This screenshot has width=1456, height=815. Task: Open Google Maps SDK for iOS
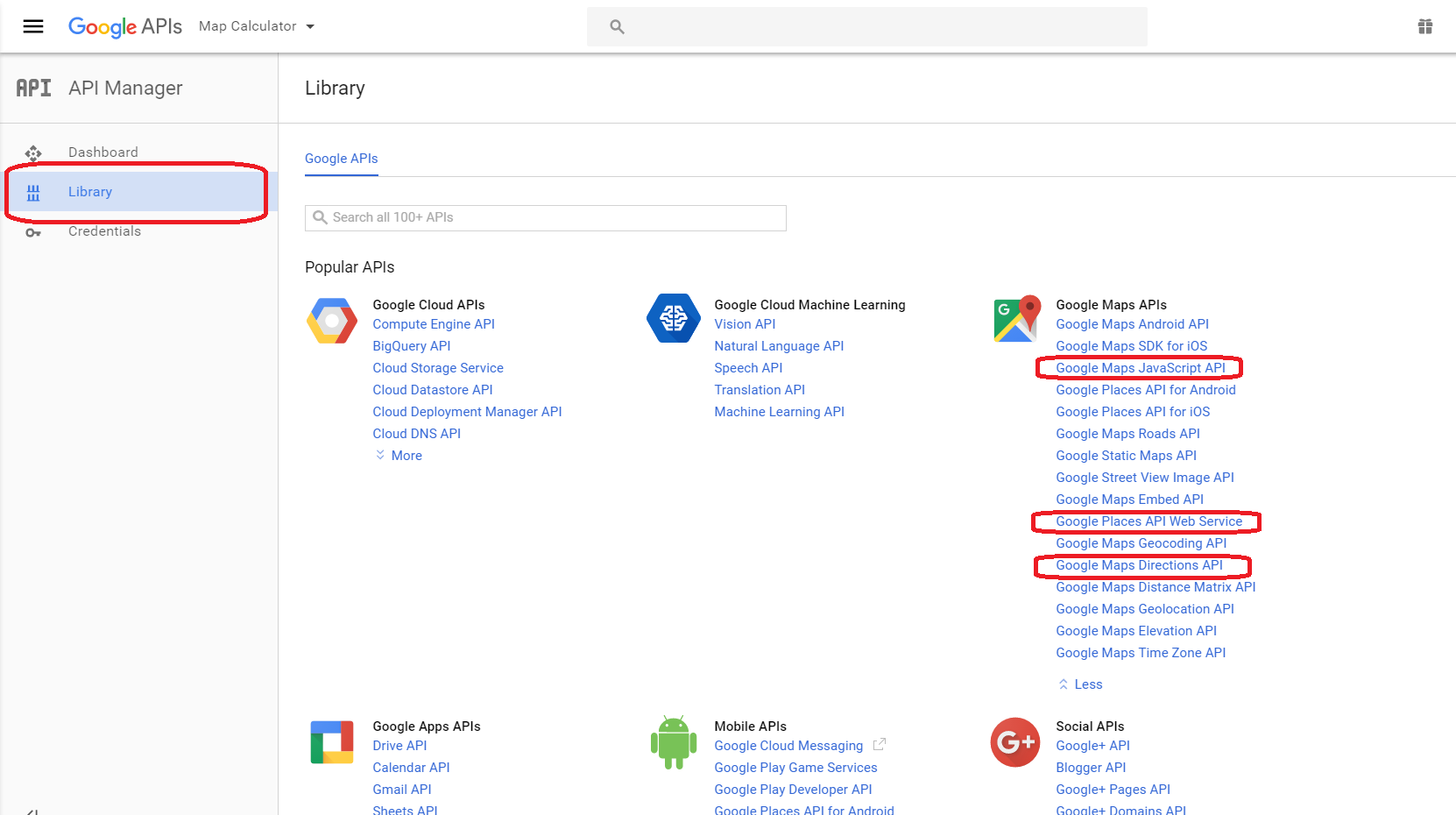(x=1132, y=346)
